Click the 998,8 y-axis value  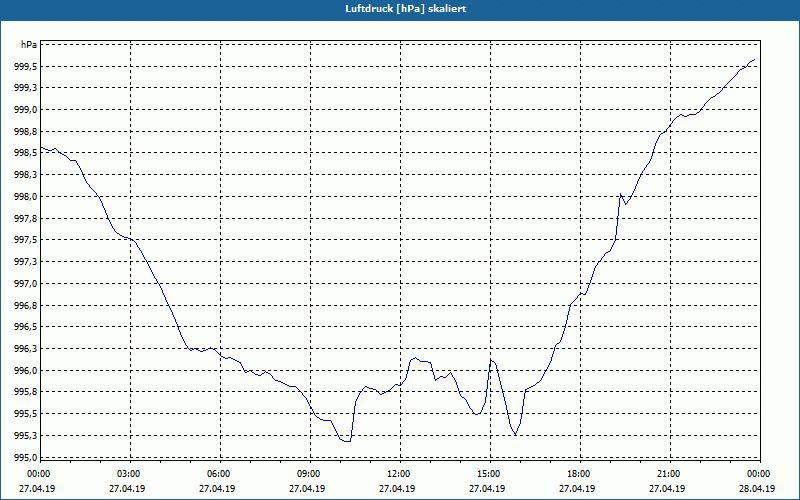[25, 132]
